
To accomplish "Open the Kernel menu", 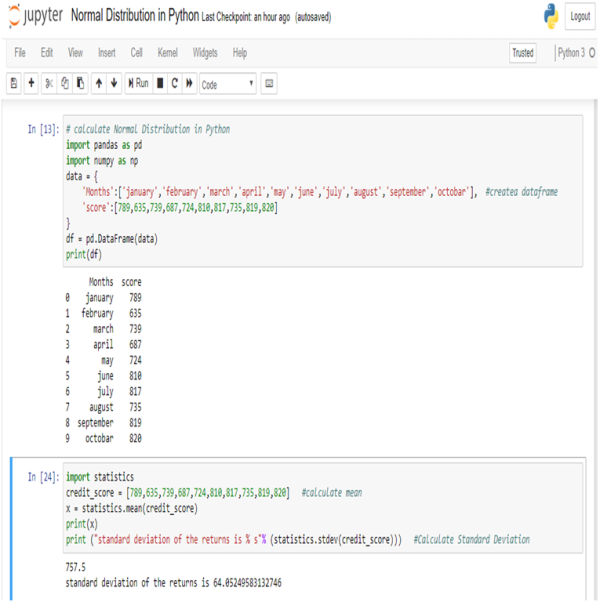I will point(167,53).
